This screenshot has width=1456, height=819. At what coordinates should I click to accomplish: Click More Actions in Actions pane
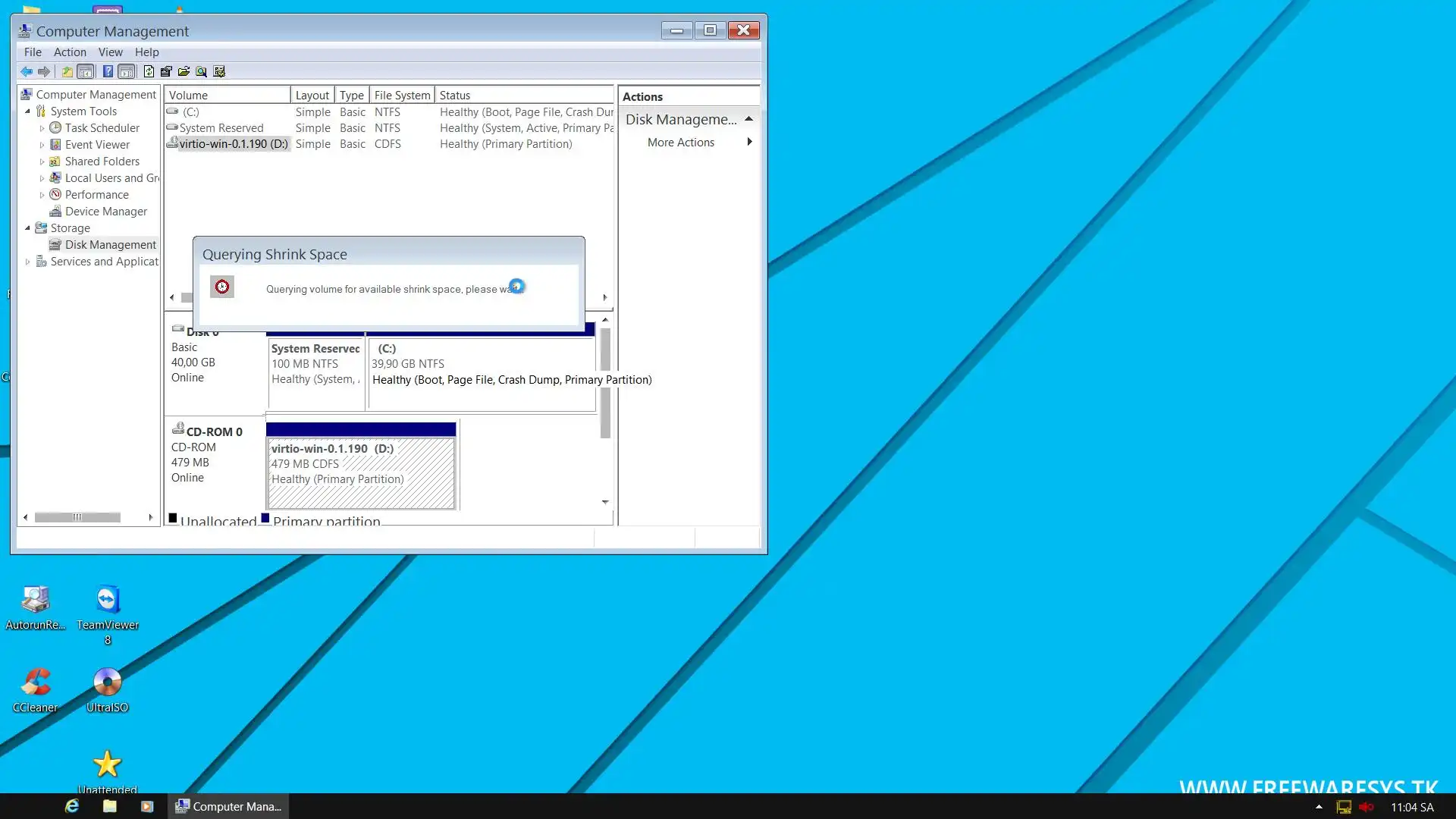coord(680,143)
